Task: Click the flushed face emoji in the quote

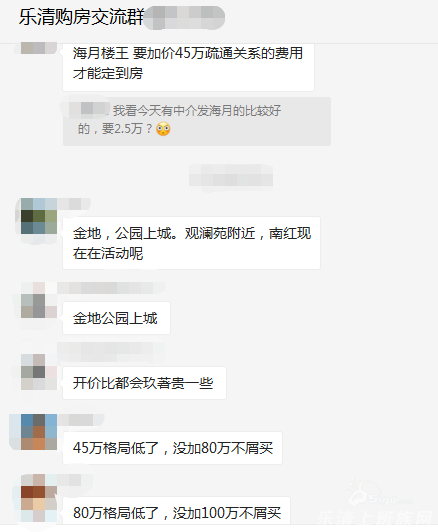Action: (163, 129)
